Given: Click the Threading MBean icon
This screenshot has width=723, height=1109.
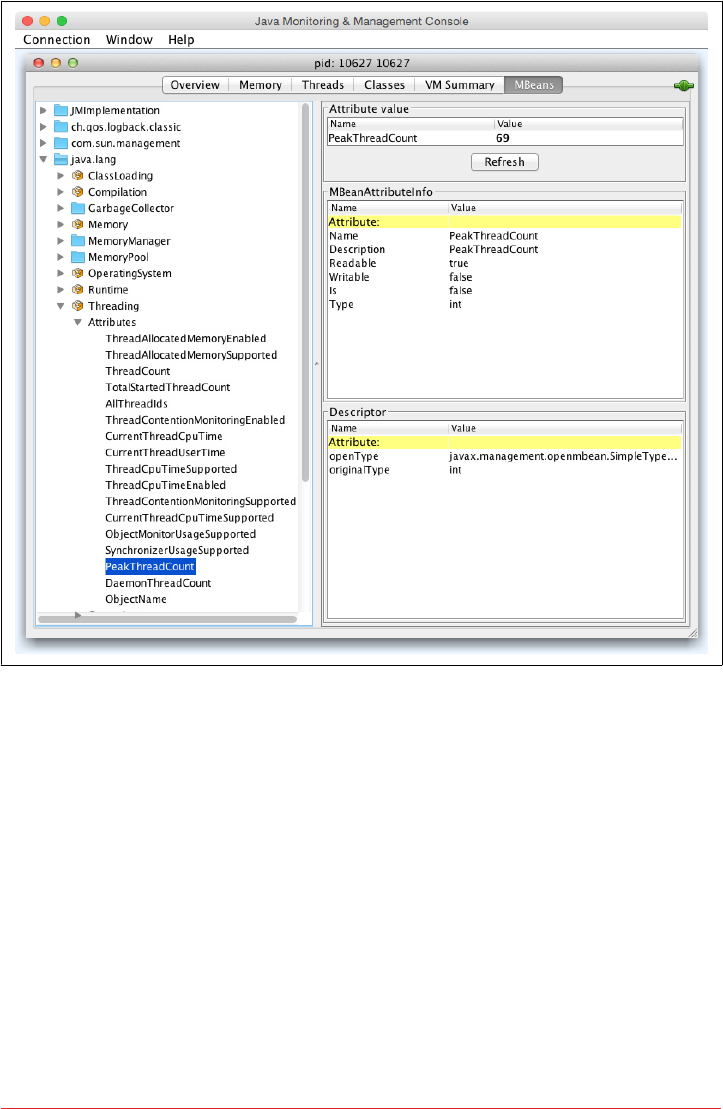Looking at the screenshot, I should 78,306.
